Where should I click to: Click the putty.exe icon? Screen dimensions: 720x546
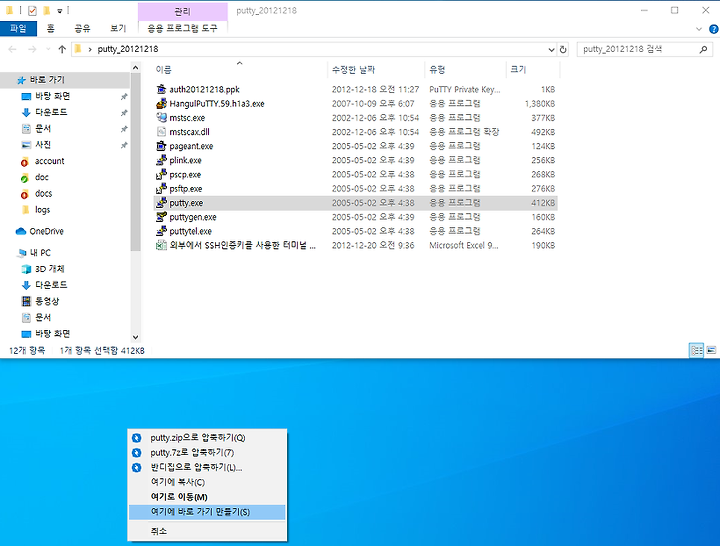pyautogui.click(x=161, y=203)
